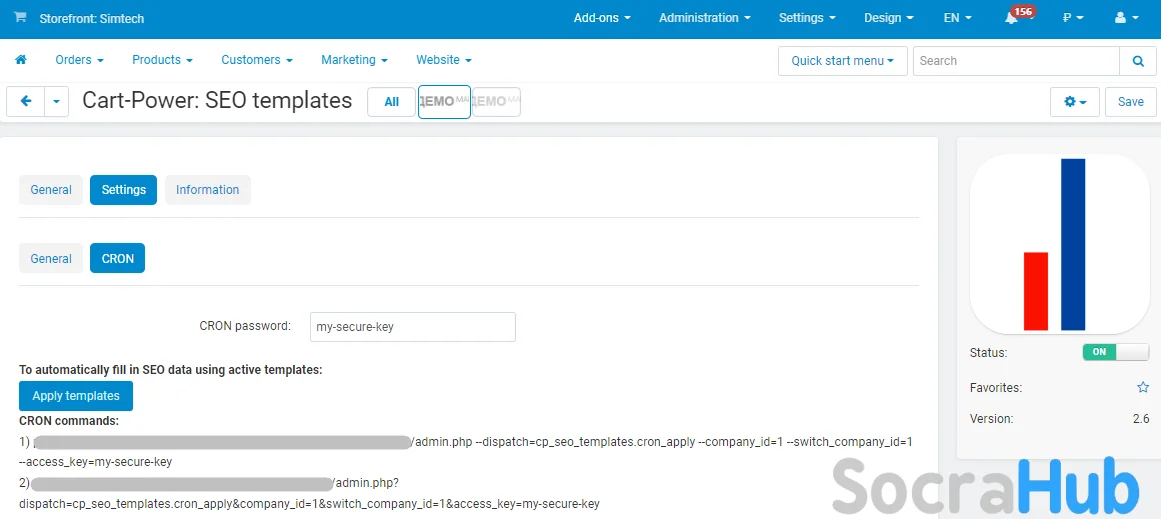The image size is (1161, 519).
Task: Click the shopping cart storefront icon
Action: click(x=20, y=18)
